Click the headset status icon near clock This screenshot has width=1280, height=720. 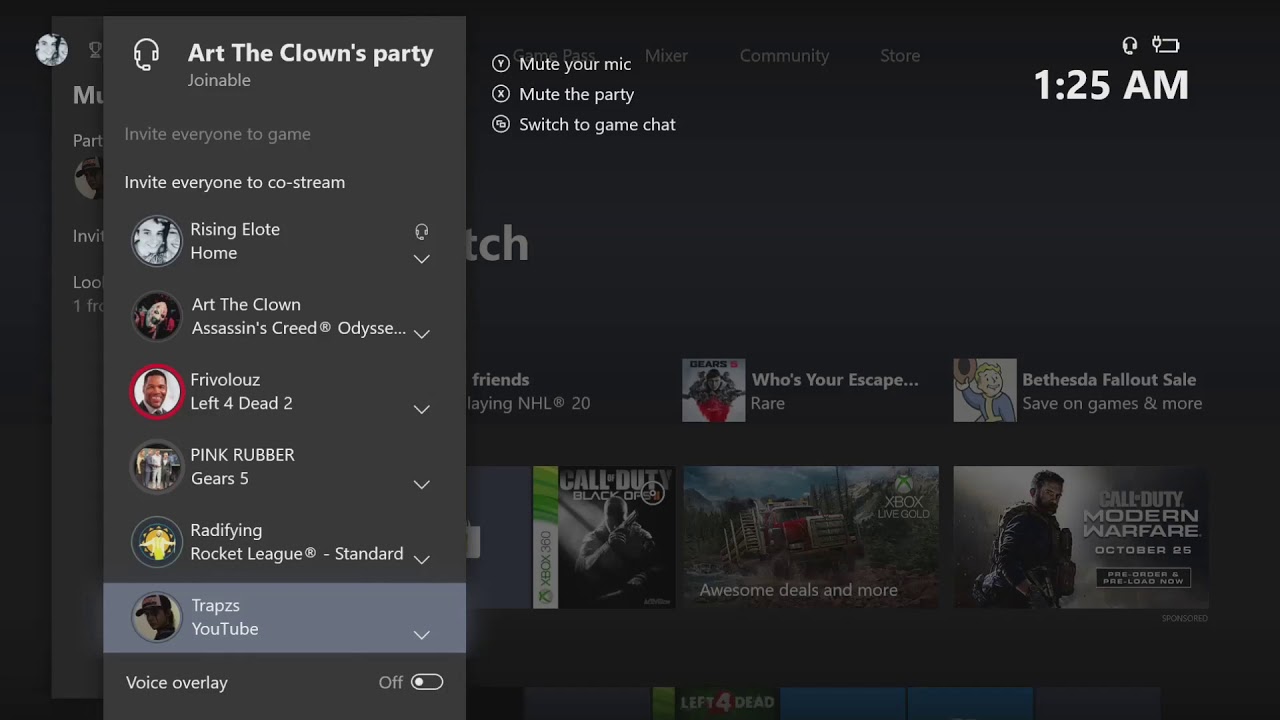[1130, 45]
